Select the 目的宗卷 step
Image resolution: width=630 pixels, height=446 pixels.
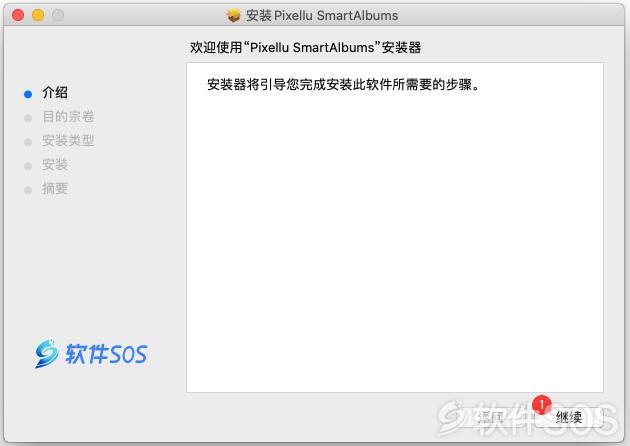click(68, 117)
